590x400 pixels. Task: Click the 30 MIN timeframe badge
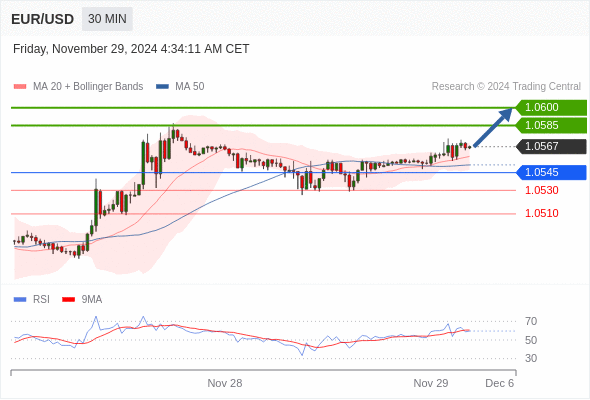click(107, 19)
